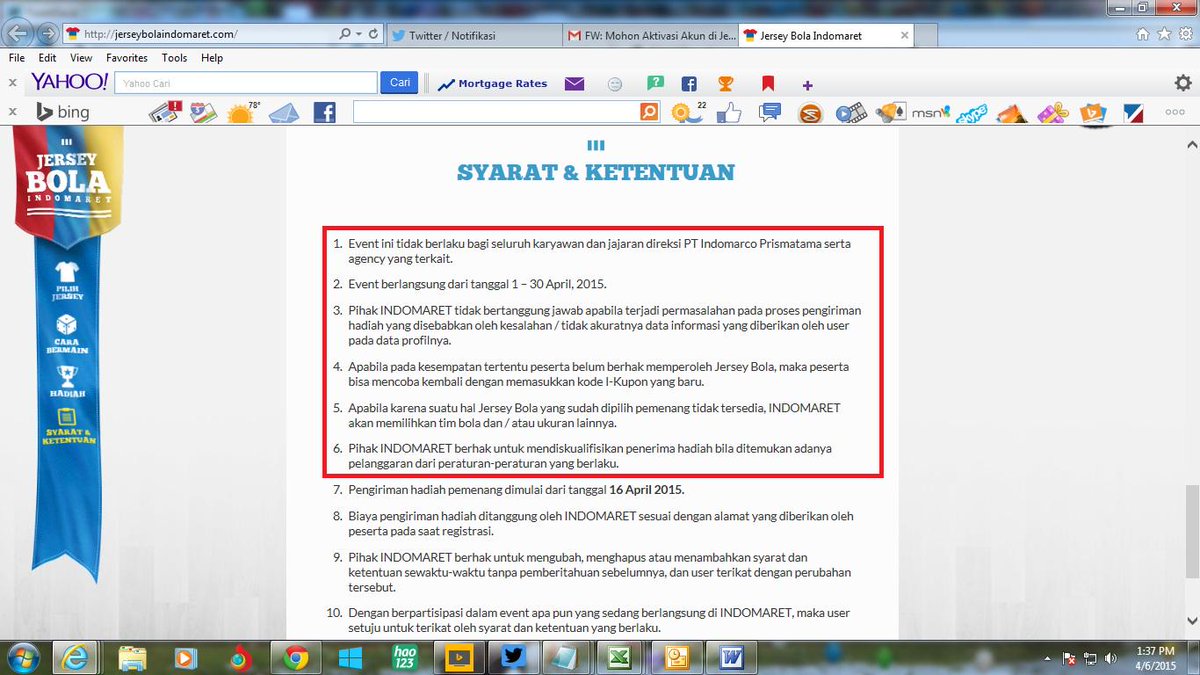1200x675 pixels.
Task: Open the Tools menu
Action: (x=174, y=58)
